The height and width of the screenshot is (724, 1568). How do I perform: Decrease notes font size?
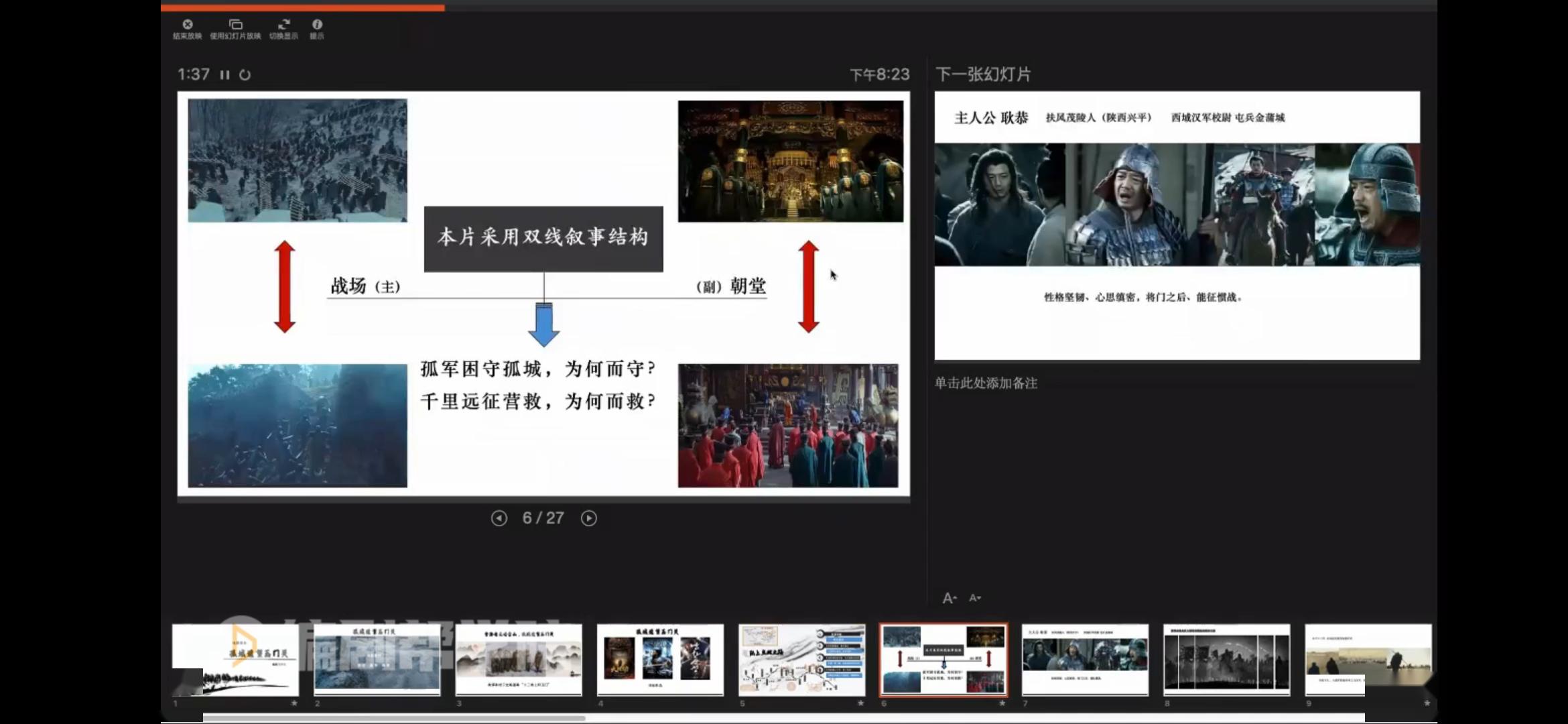pos(975,598)
